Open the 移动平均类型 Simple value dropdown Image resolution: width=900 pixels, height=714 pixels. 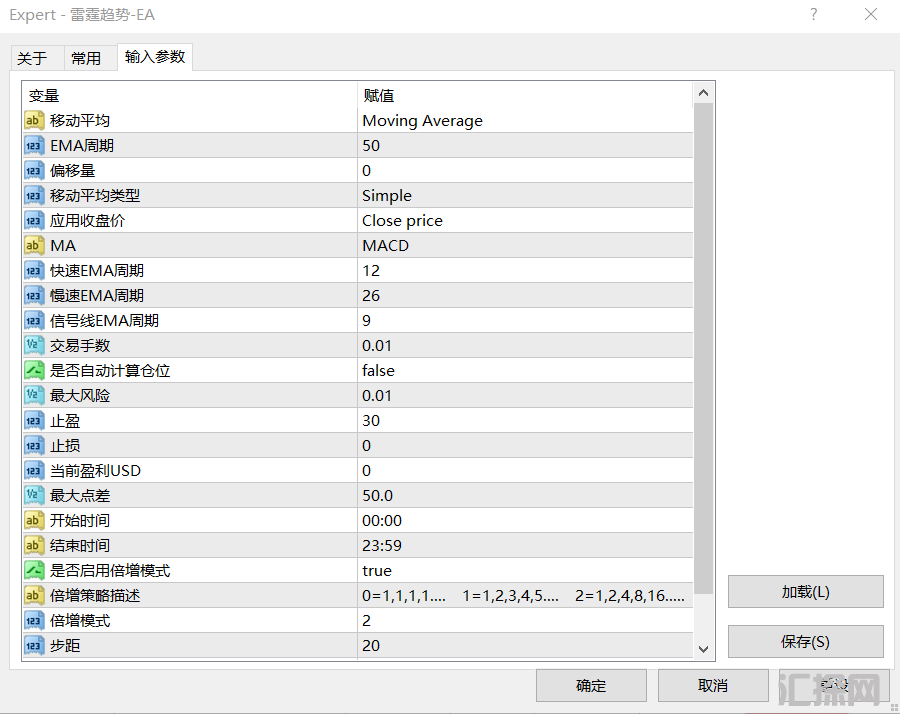(x=525, y=196)
